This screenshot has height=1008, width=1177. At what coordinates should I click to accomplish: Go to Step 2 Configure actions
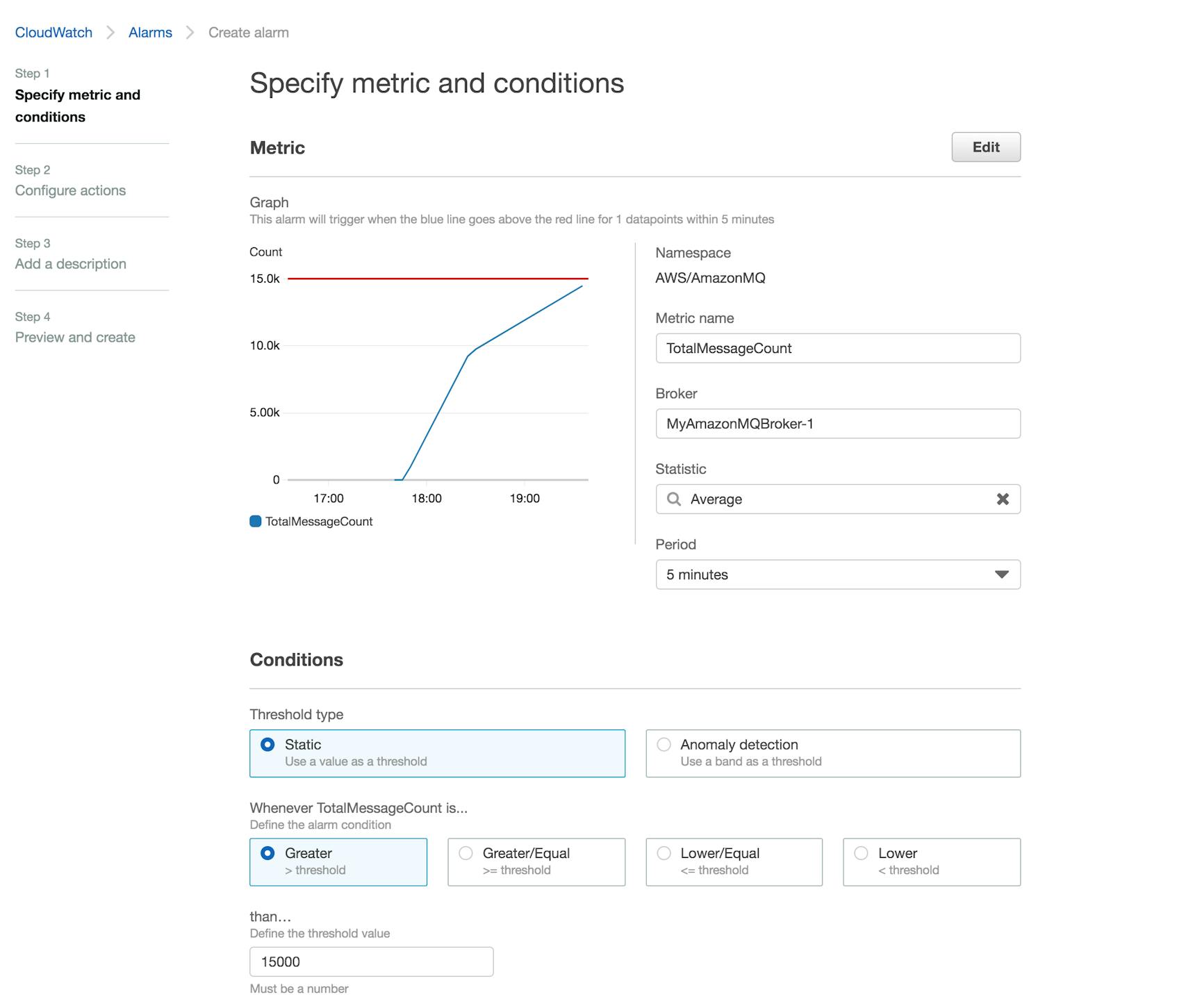[x=70, y=190]
